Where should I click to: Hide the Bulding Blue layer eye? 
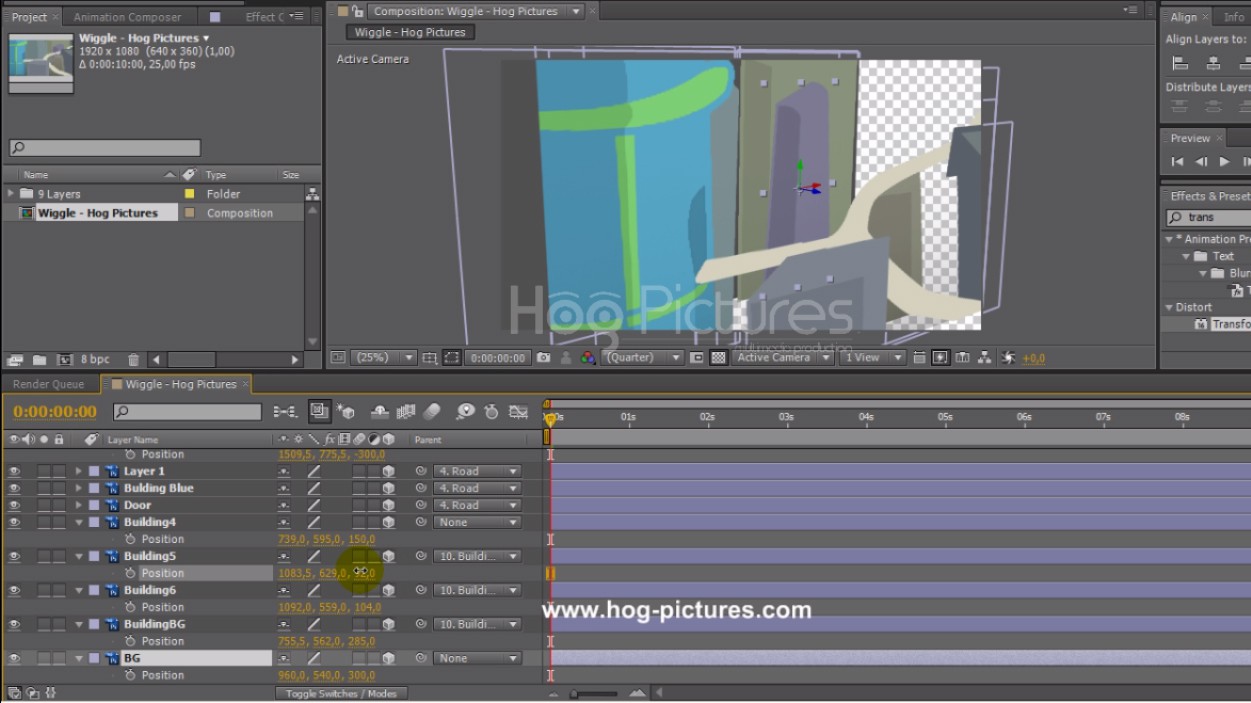coord(14,488)
